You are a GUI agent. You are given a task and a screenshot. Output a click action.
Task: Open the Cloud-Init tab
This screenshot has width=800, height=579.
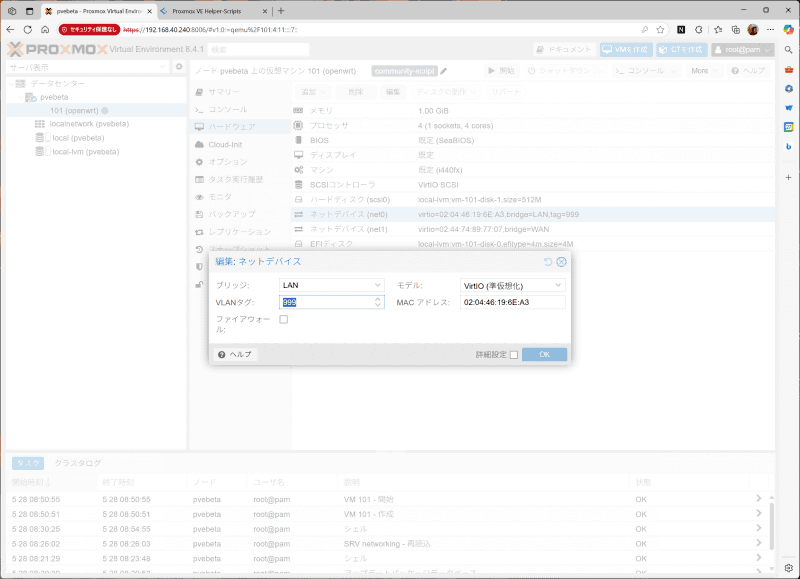pos(240,144)
